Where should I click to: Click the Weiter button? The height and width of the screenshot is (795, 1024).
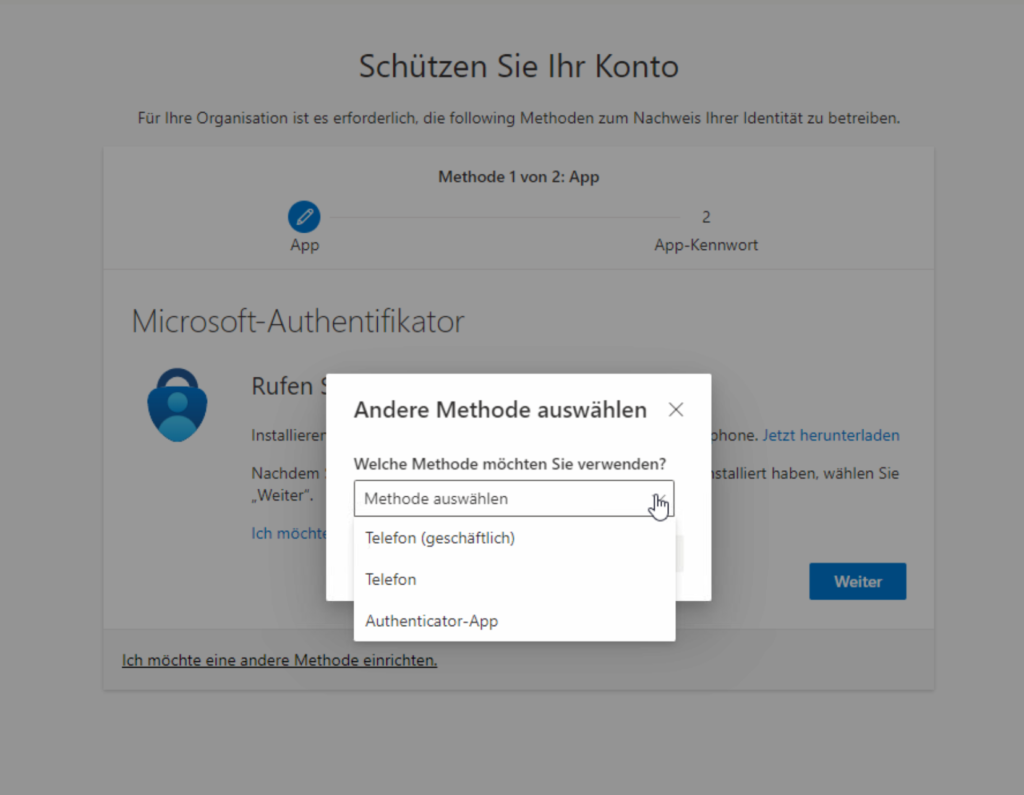pyautogui.click(x=857, y=581)
